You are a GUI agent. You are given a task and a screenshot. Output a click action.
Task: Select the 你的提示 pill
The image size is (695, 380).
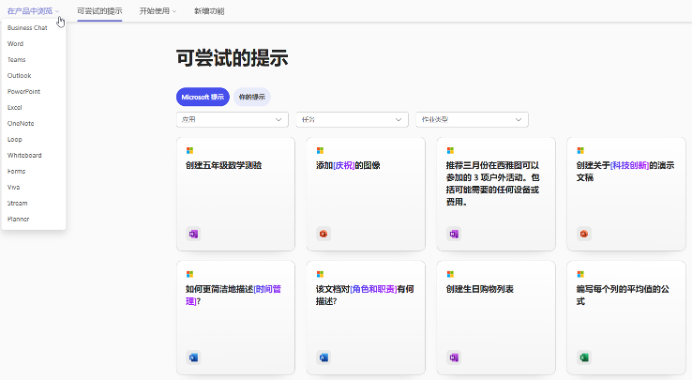coord(252,97)
